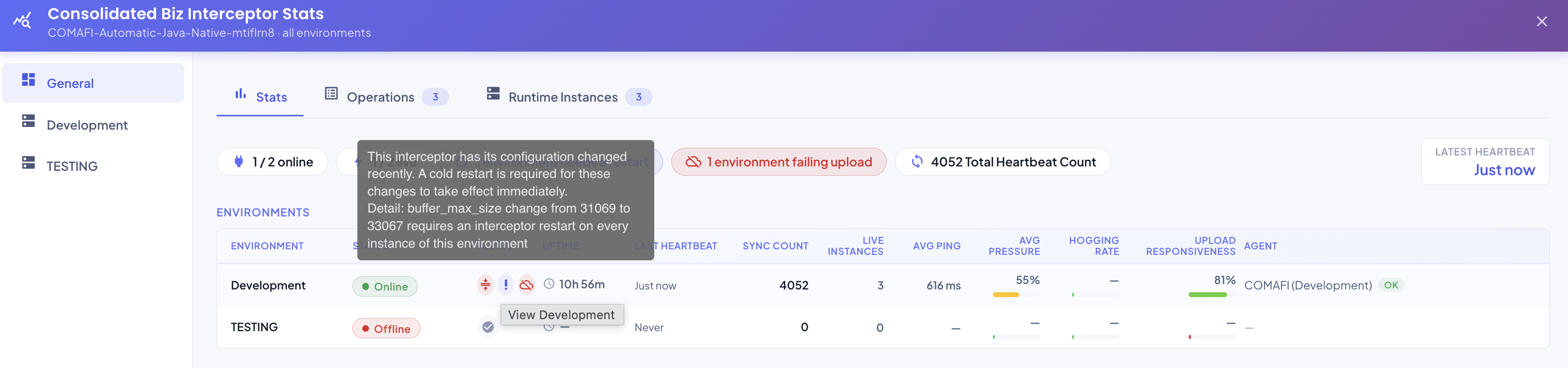Click the stats chart icon in header

pyautogui.click(x=23, y=21)
